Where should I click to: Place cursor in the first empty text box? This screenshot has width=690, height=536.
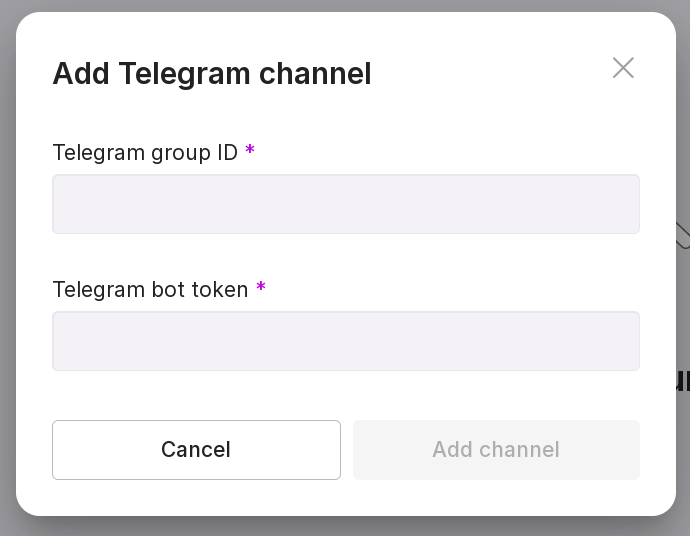pyautogui.click(x=345, y=204)
